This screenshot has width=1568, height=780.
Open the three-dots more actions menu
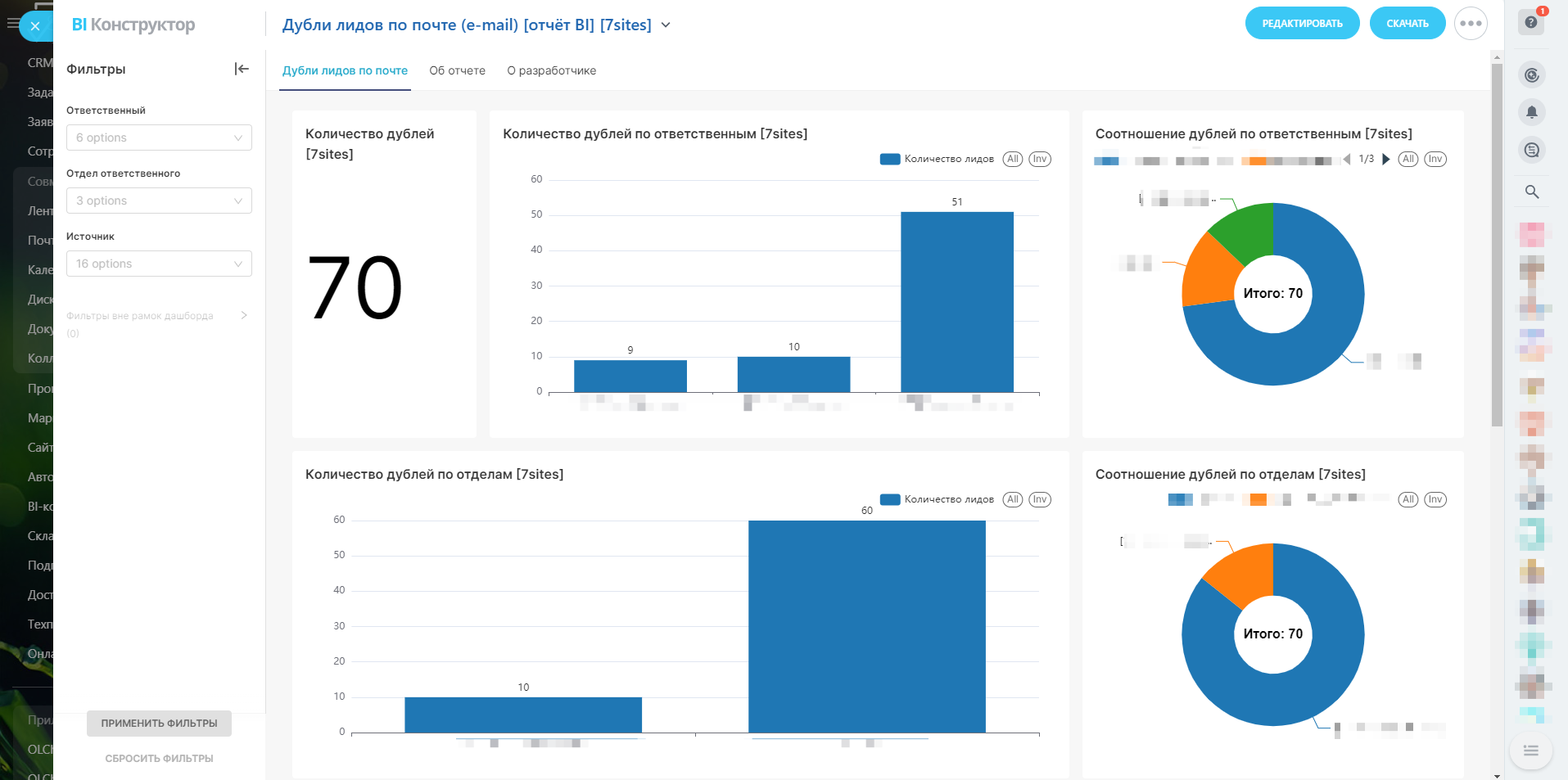click(1471, 24)
